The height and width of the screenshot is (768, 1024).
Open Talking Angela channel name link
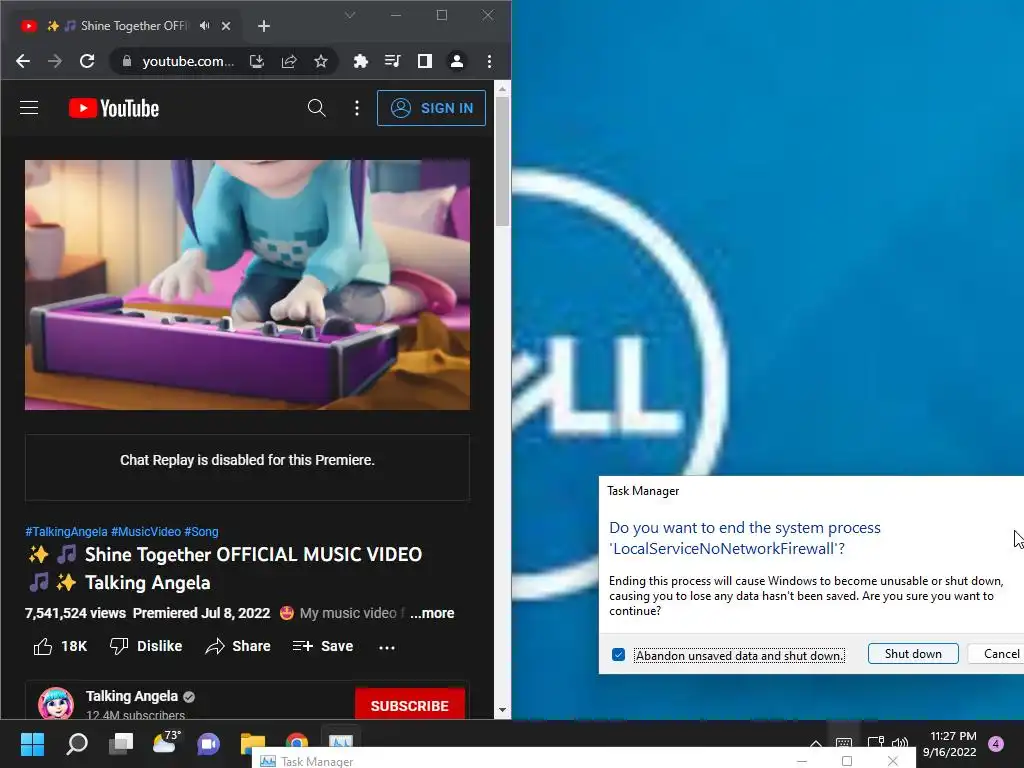click(132, 696)
